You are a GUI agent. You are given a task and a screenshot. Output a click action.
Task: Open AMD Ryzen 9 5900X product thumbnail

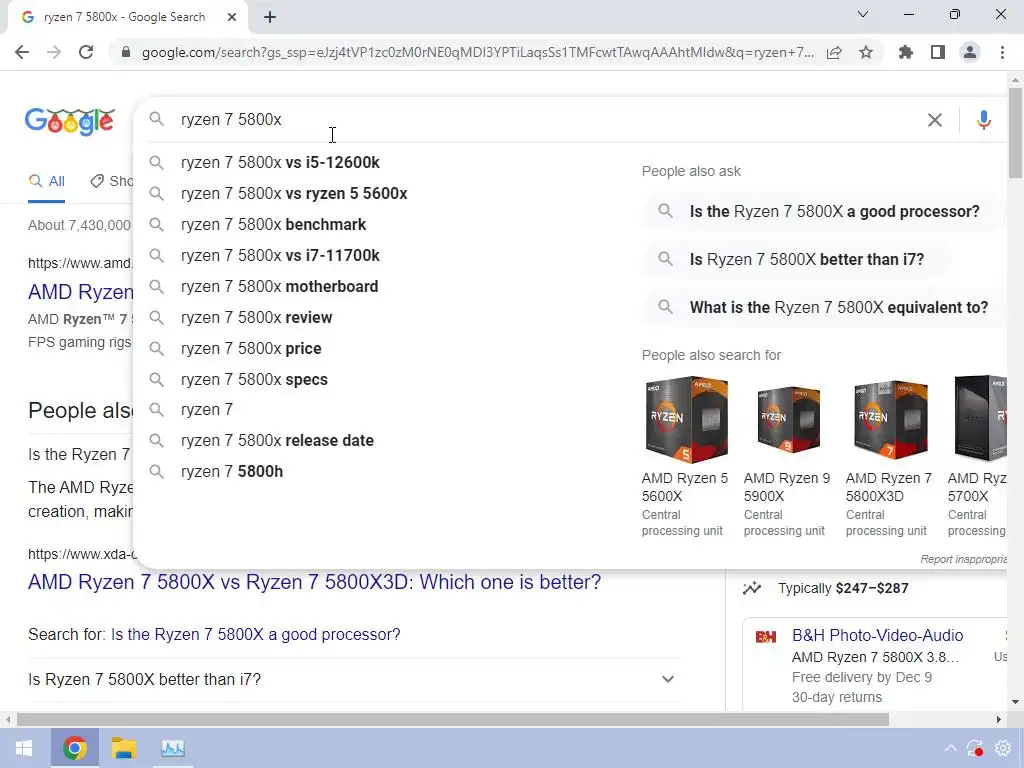[x=788, y=419]
